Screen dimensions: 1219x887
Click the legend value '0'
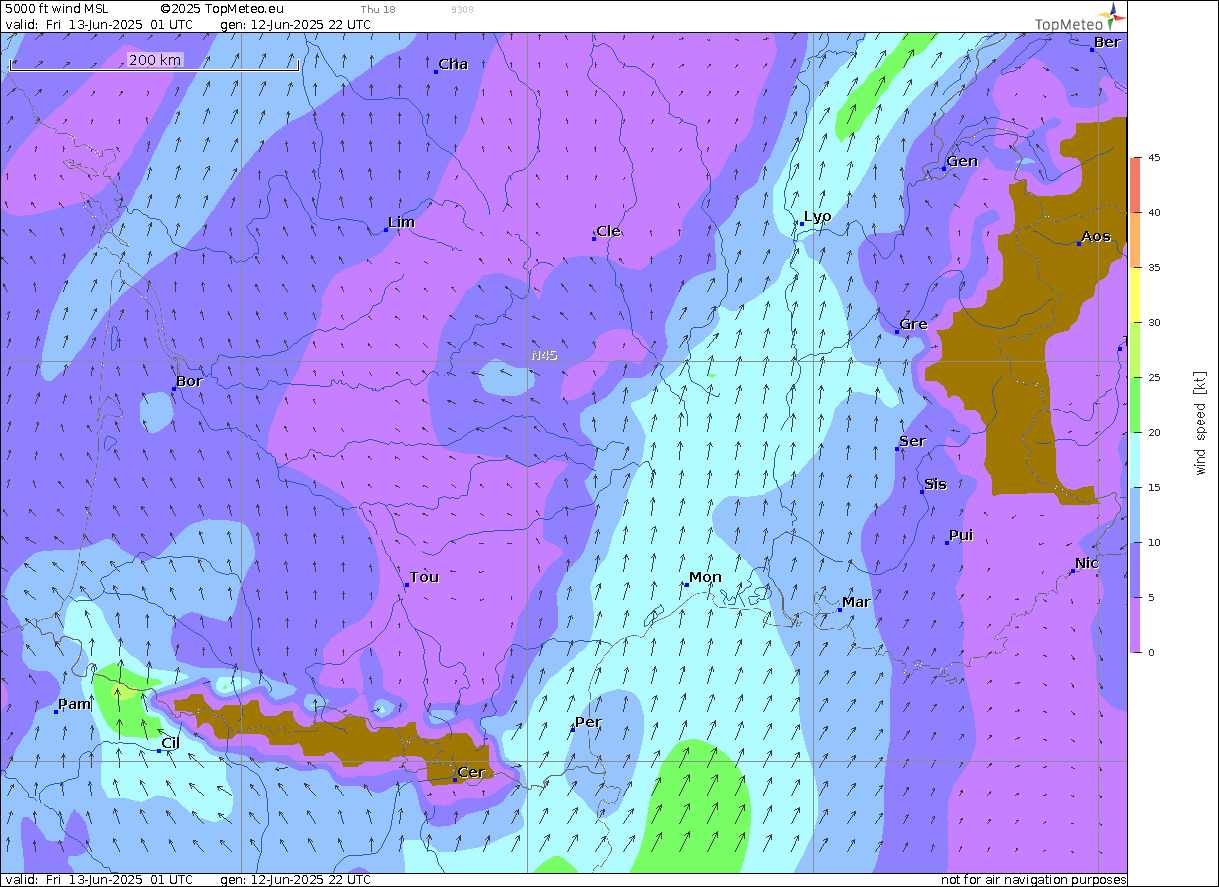pyautogui.click(x=1152, y=652)
